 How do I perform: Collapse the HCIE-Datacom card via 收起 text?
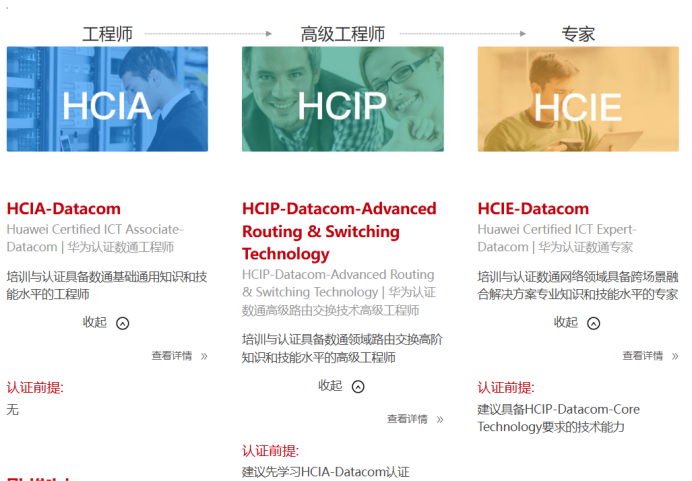(566, 322)
